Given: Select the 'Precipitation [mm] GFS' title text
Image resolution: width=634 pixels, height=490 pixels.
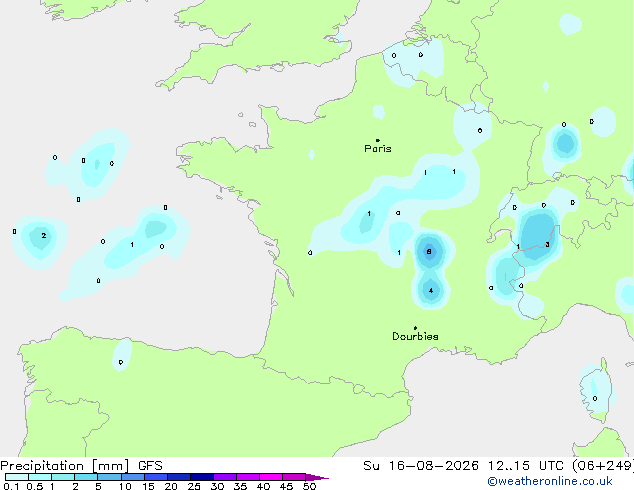Looking at the screenshot, I should [x=81, y=466].
